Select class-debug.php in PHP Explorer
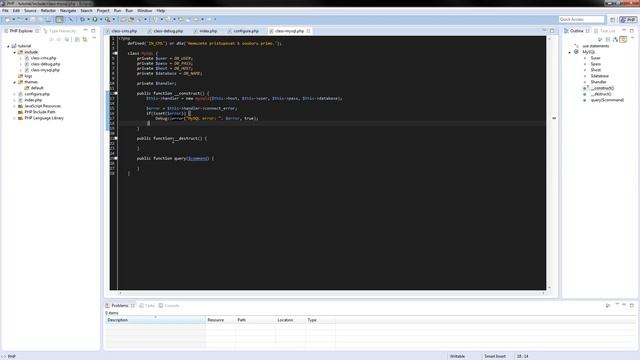The image size is (640, 360). [45, 64]
